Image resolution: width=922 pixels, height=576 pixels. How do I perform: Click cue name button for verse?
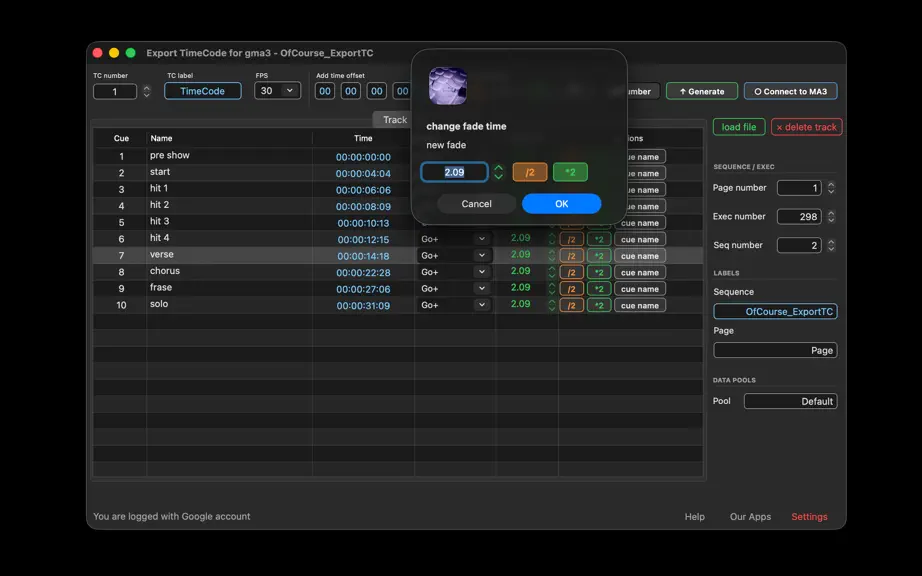point(640,256)
